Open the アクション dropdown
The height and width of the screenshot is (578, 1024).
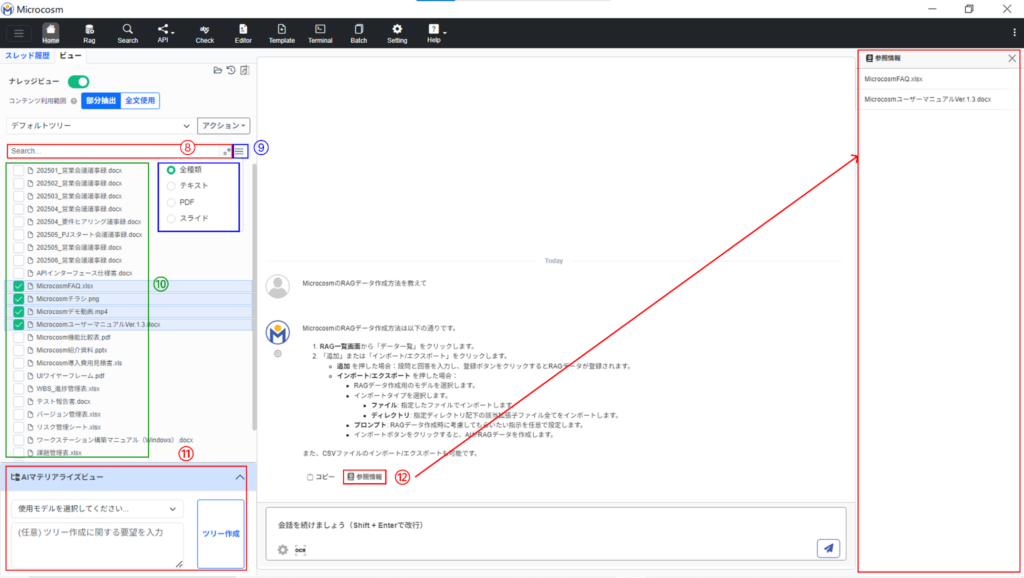pos(223,125)
